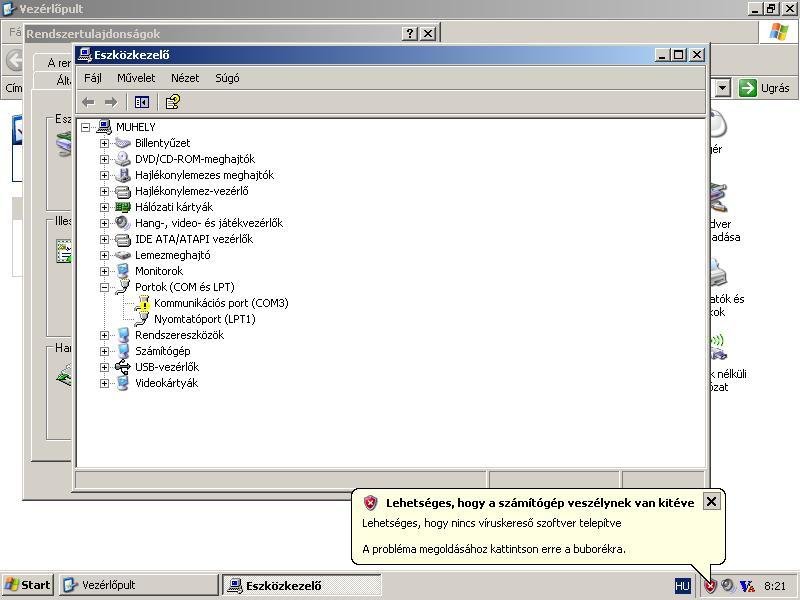Click the IDE ATA/ATAPI controller icon
The image size is (800, 600).
pyautogui.click(x=122, y=239)
